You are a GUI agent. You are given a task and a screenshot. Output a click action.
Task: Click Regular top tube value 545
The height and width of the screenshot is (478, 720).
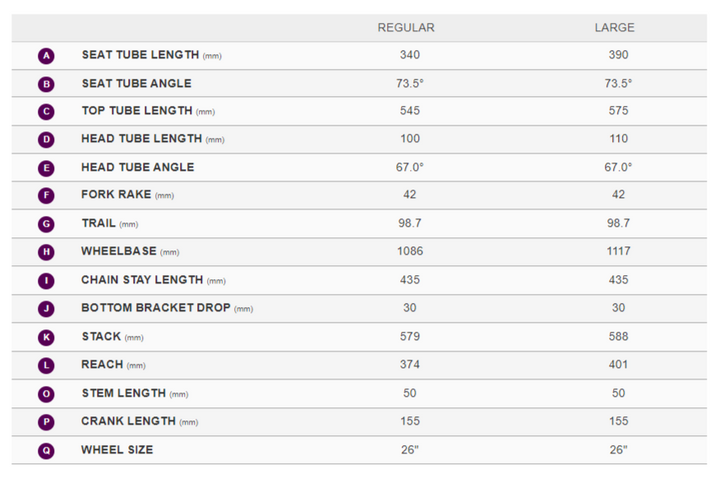pos(409,111)
